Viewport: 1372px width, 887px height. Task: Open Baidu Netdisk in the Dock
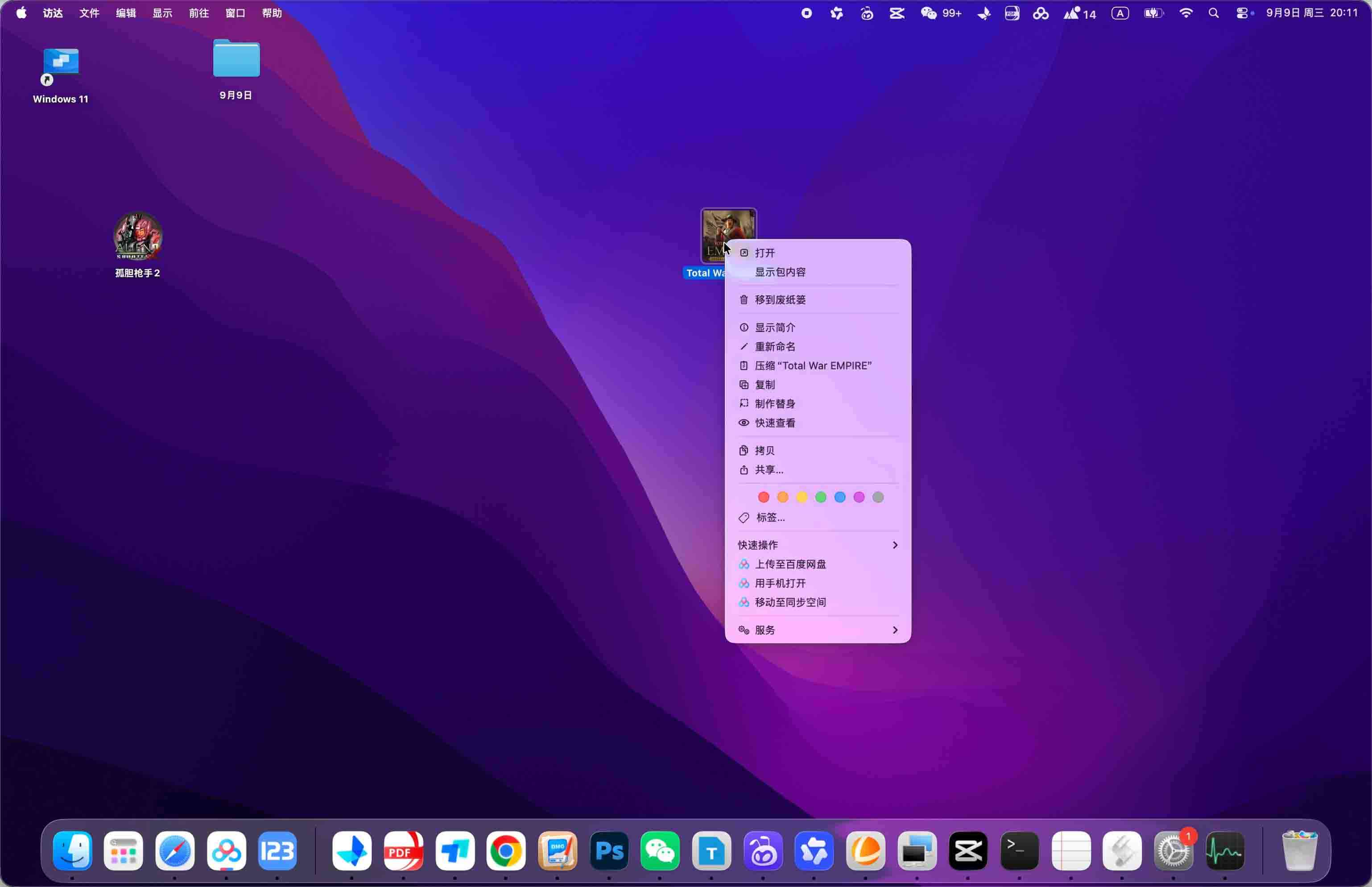coord(226,851)
